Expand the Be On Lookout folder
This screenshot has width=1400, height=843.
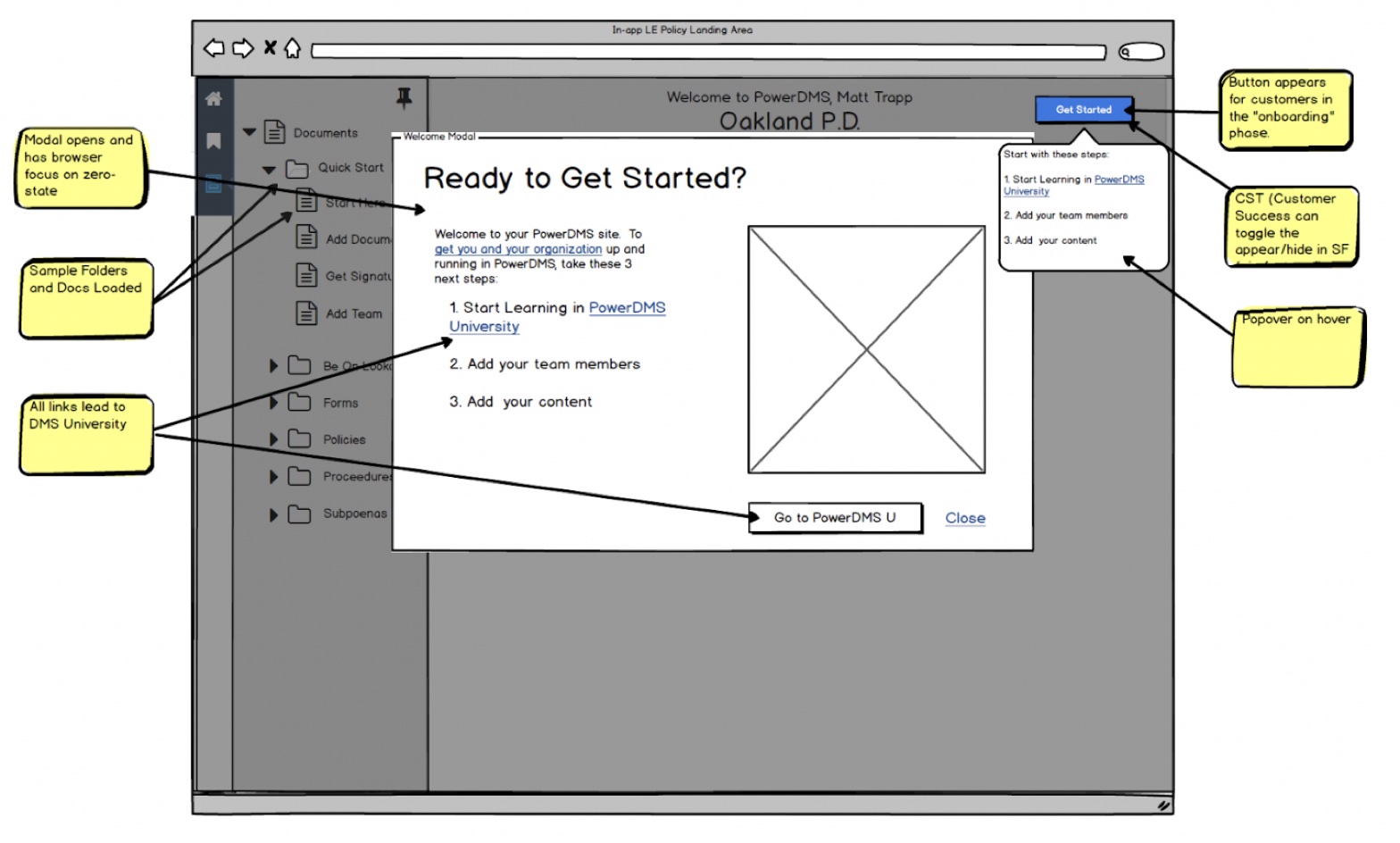[x=274, y=366]
